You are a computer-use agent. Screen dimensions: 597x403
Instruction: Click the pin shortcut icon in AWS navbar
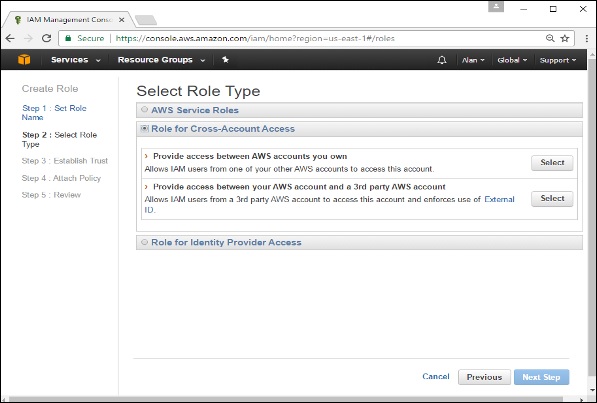pos(225,59)
